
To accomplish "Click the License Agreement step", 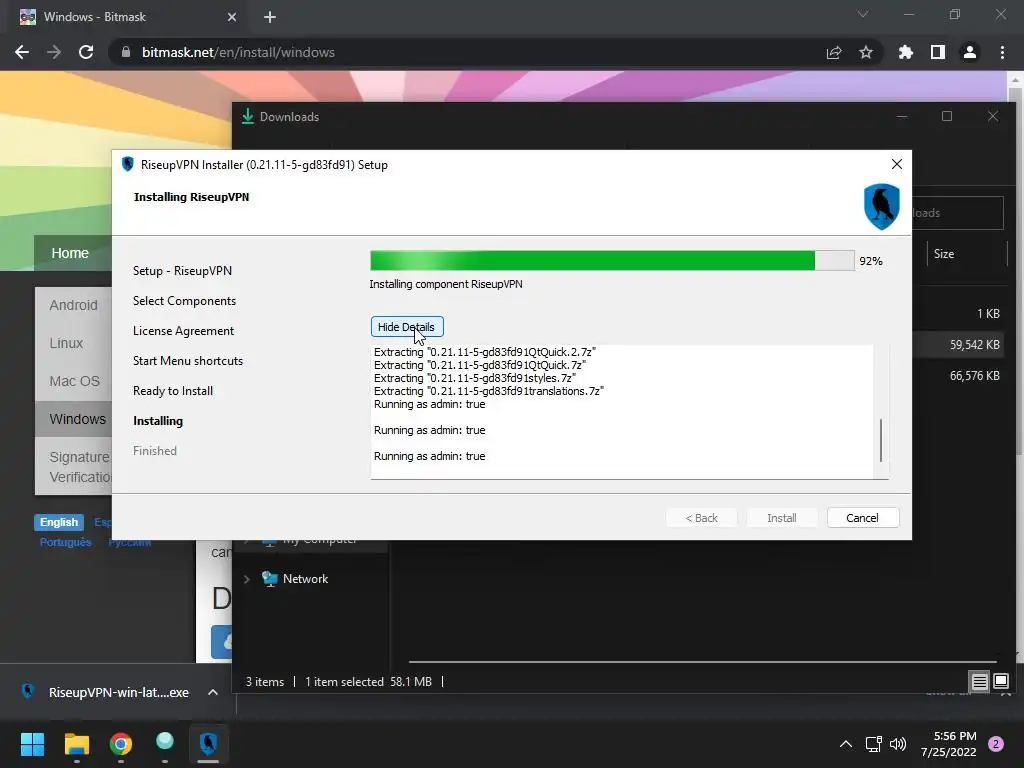I will point(184,331).
